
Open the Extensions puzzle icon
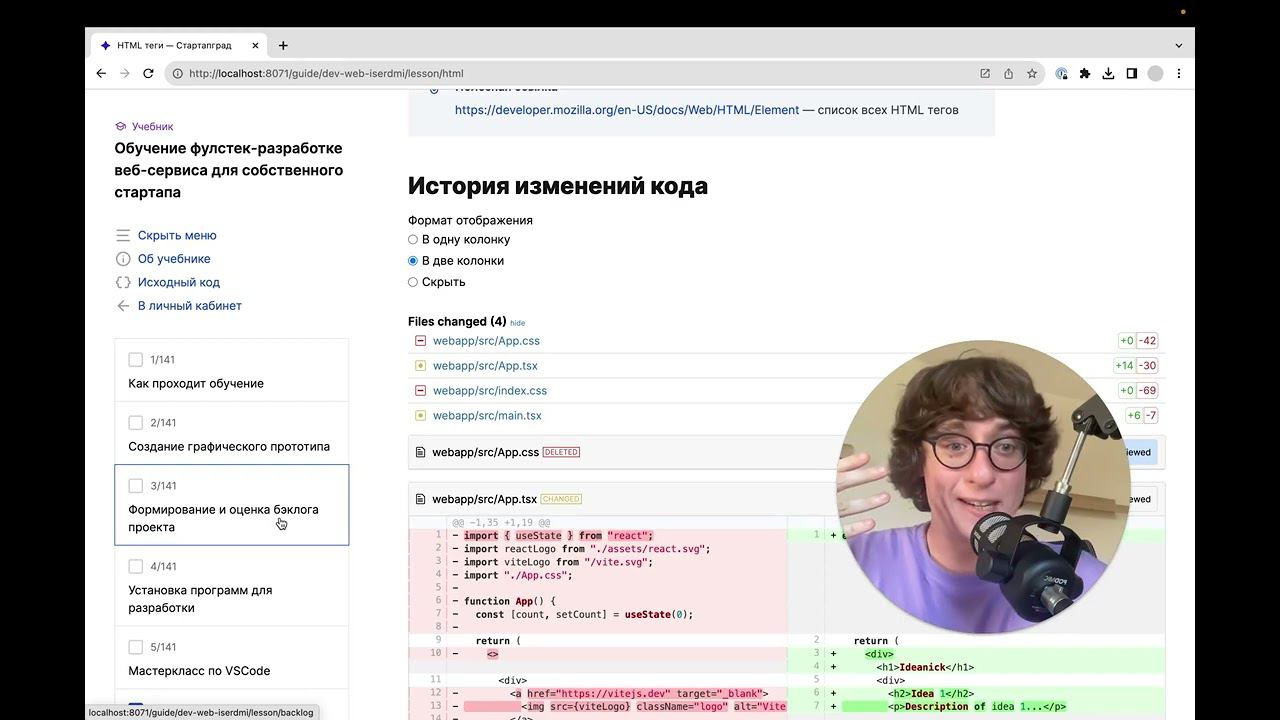click(x=1085, y=73)
